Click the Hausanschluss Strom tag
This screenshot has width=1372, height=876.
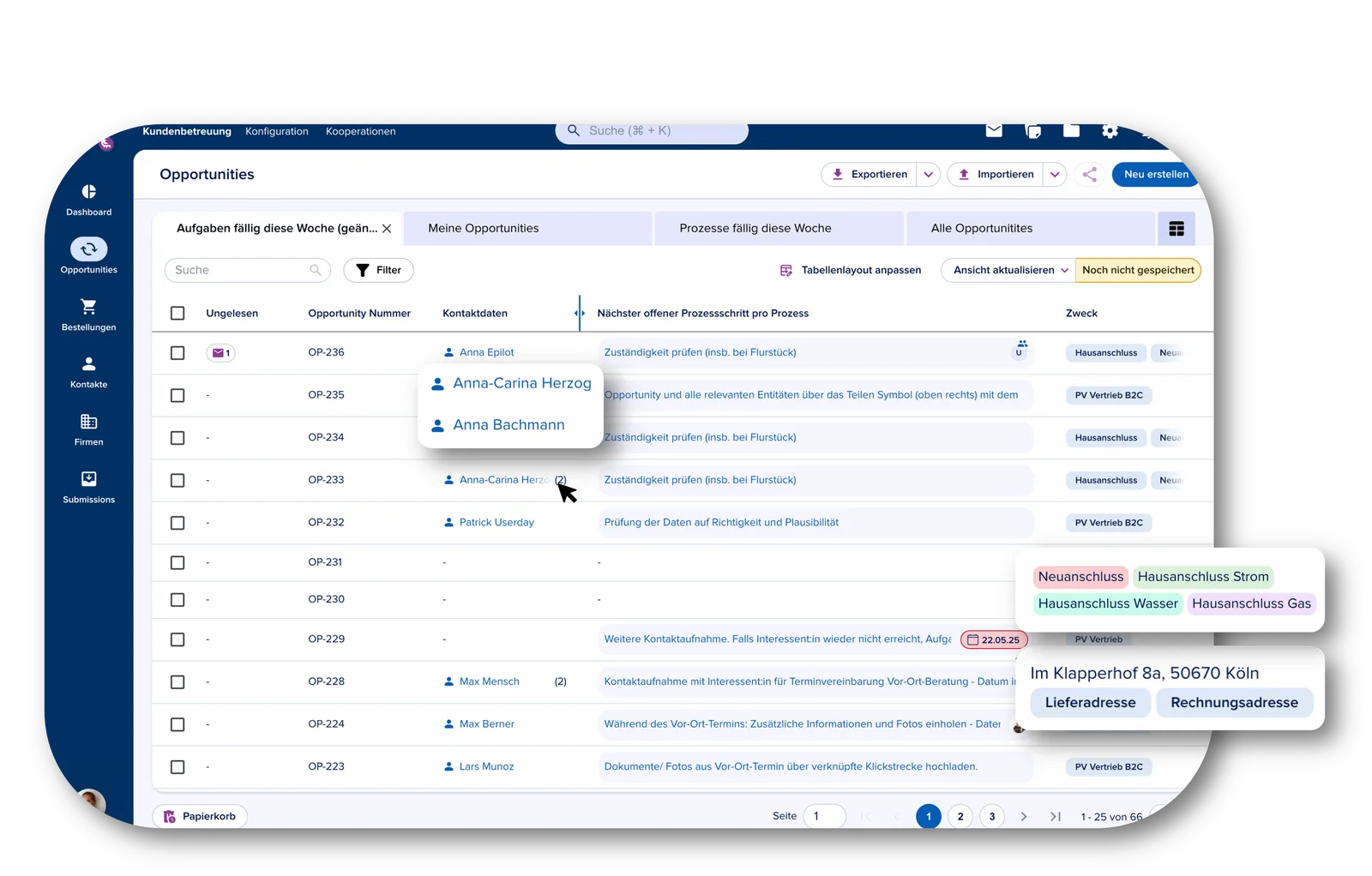(x=1203, y=577)
